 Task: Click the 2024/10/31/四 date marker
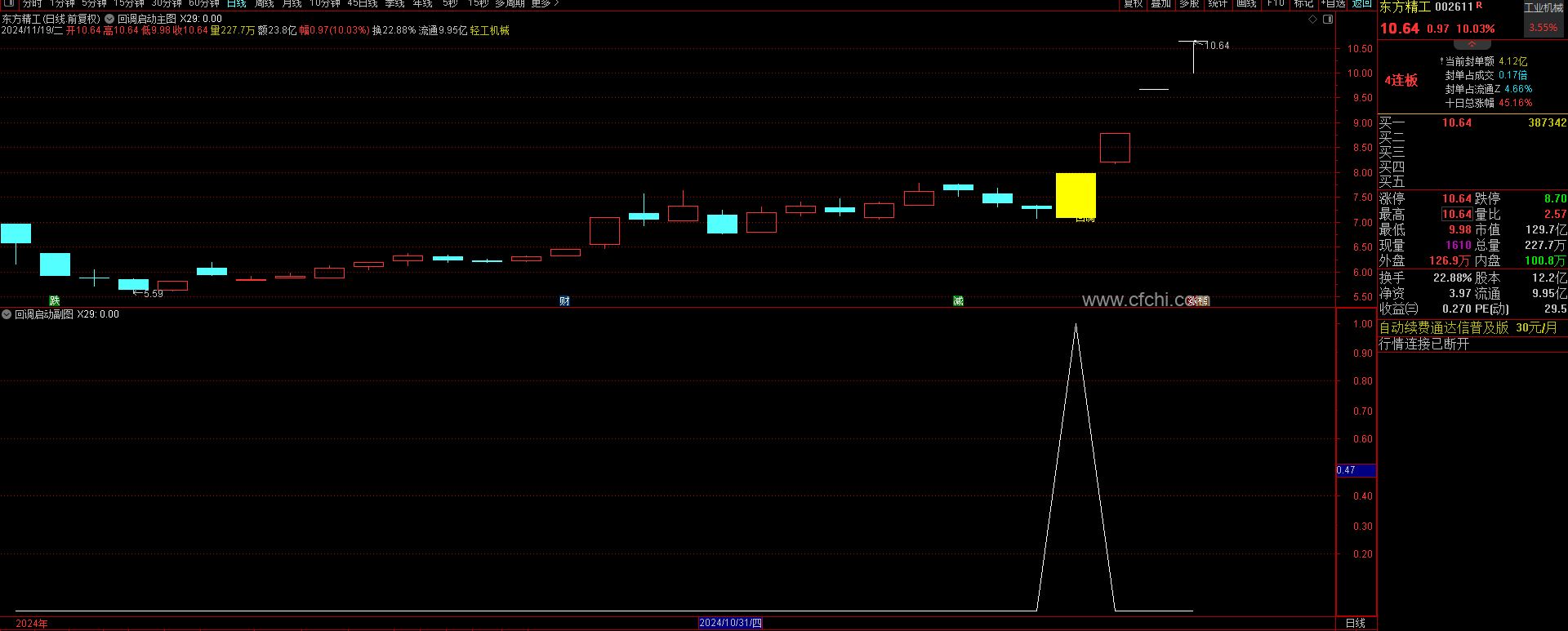tap(730, 623)
